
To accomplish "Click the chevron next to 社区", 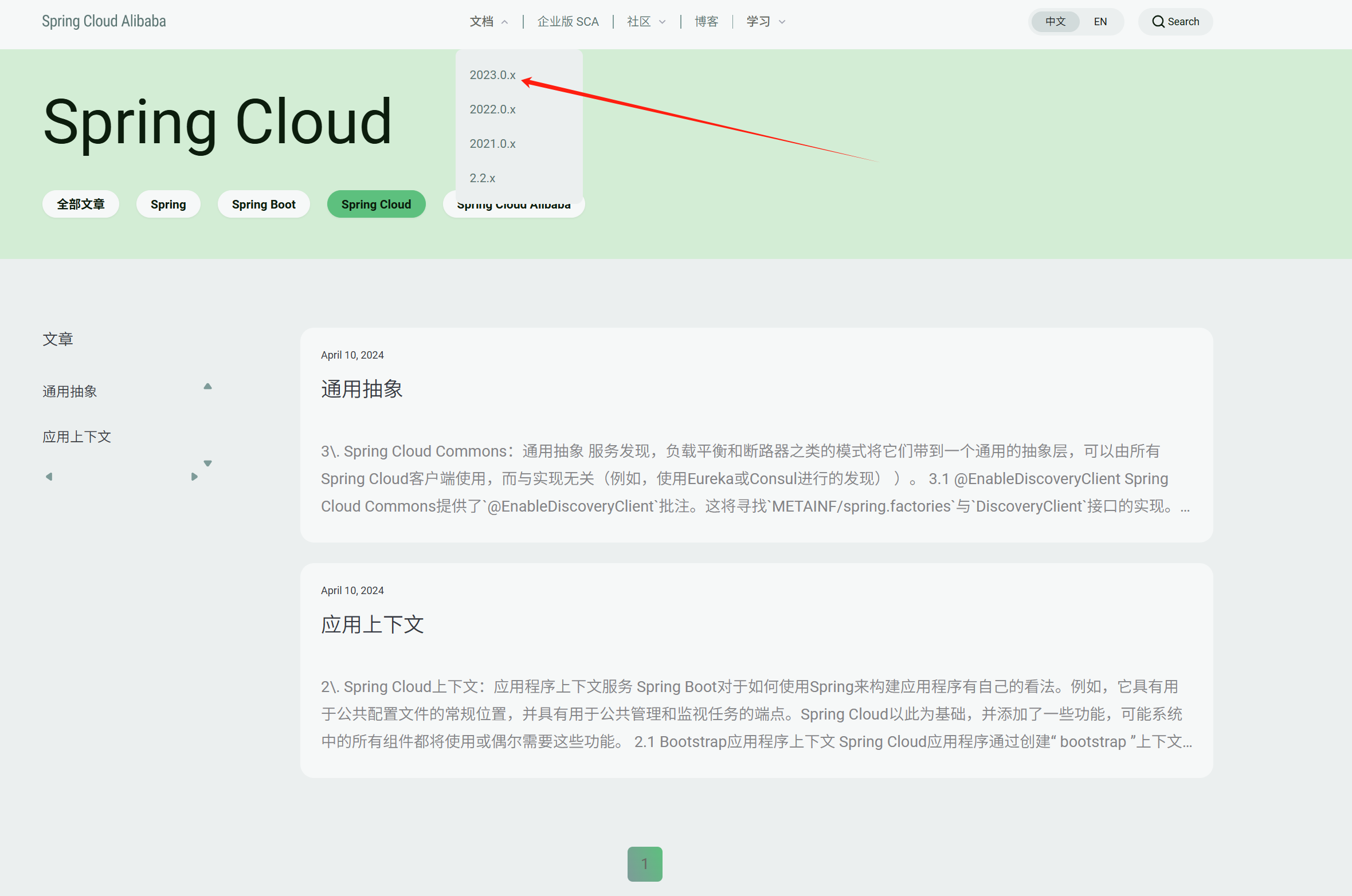I will click(662, 22).
